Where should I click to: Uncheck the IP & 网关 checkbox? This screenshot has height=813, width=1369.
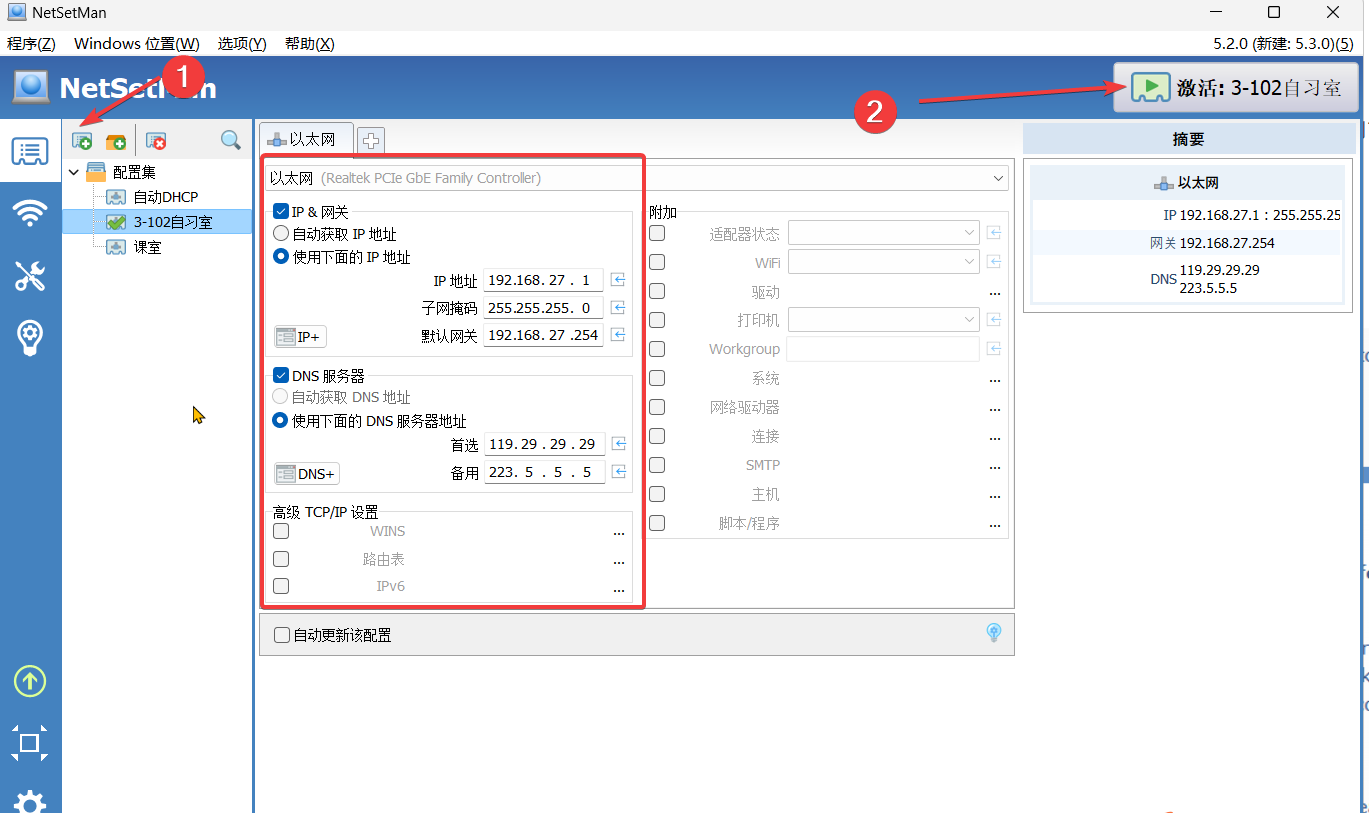point(281,212)
